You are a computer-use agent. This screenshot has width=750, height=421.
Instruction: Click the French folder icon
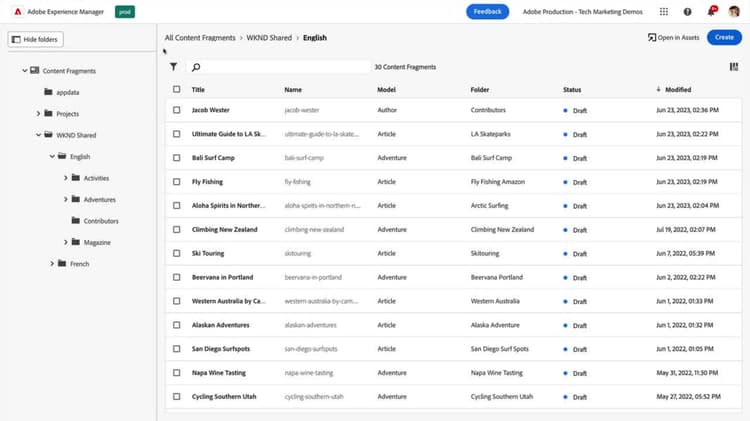pyautogui.click(x=62, y=263)
